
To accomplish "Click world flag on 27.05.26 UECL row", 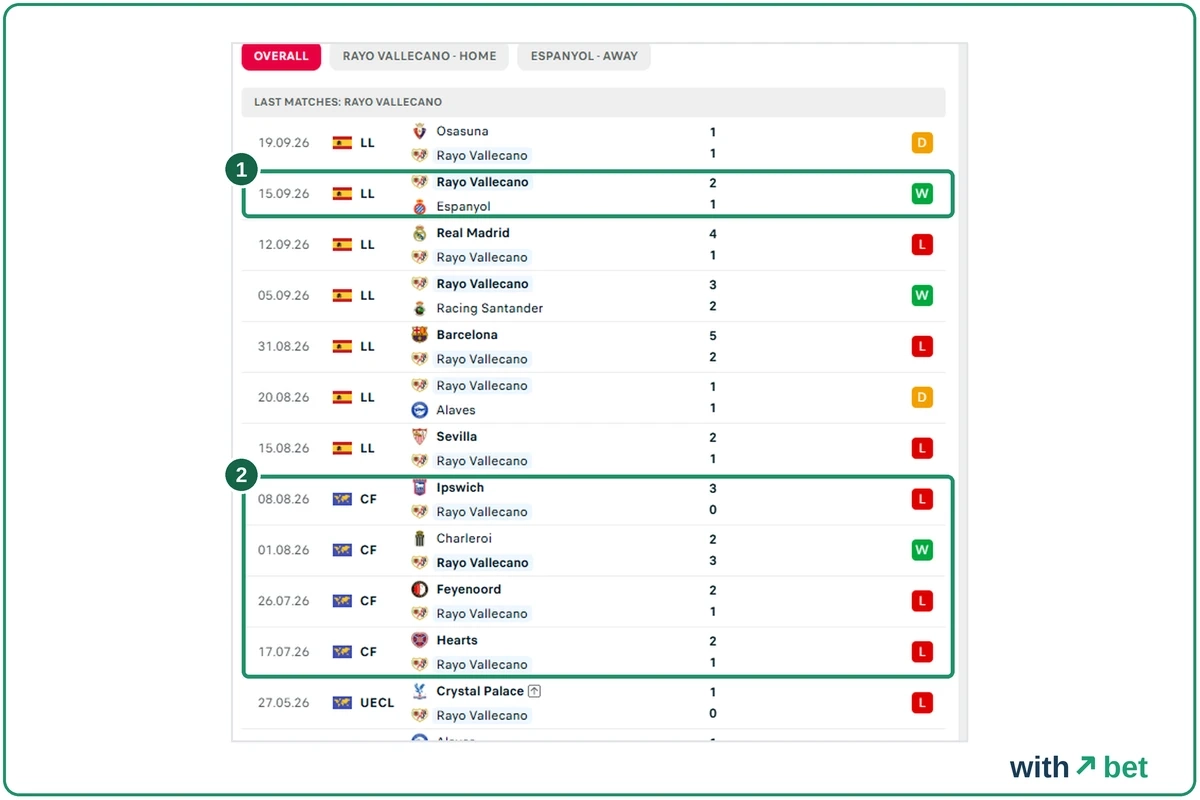I will coord(342,703).
